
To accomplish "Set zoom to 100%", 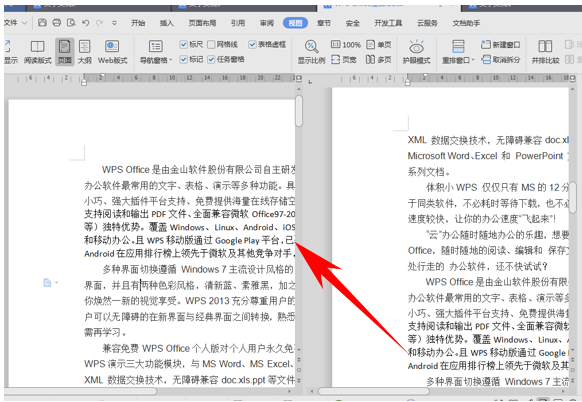I will (346, 45).
